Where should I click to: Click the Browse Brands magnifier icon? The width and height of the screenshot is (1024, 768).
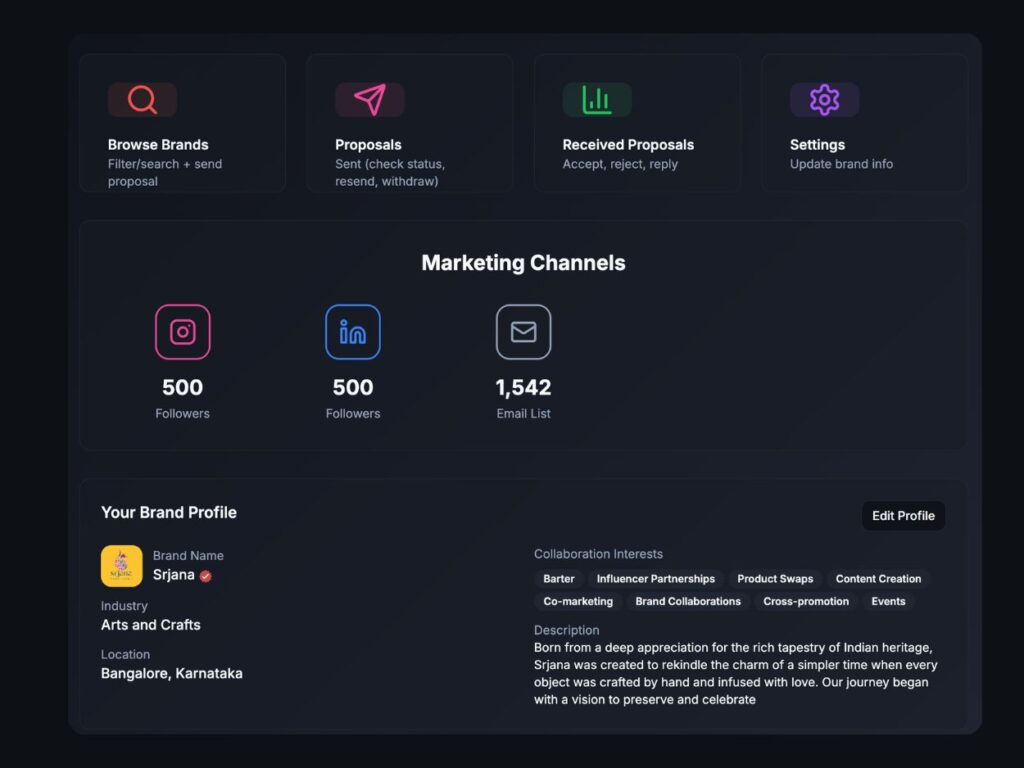tap(142, 100)
